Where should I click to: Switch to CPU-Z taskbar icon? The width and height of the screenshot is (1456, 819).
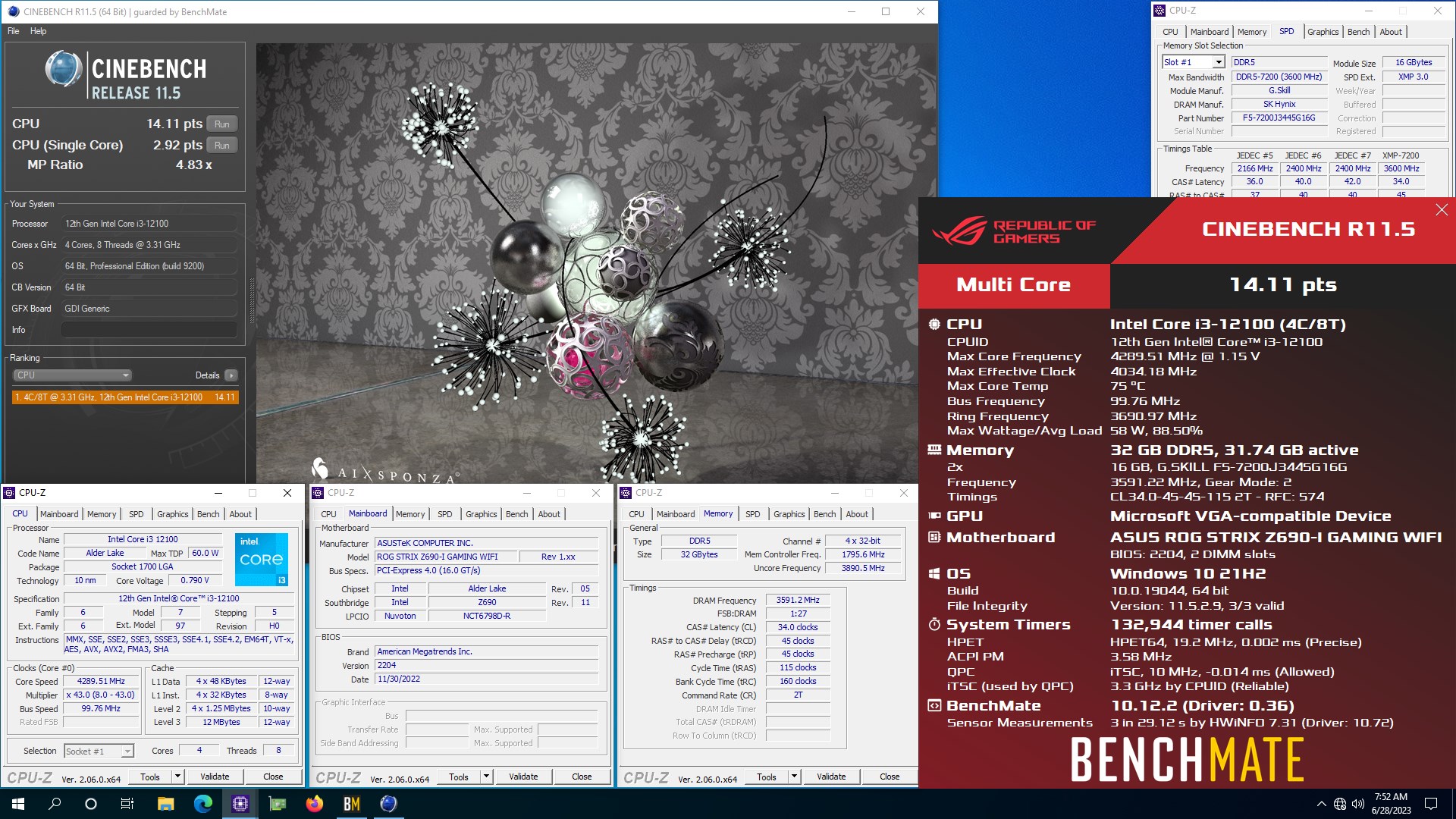click(240, 804)
